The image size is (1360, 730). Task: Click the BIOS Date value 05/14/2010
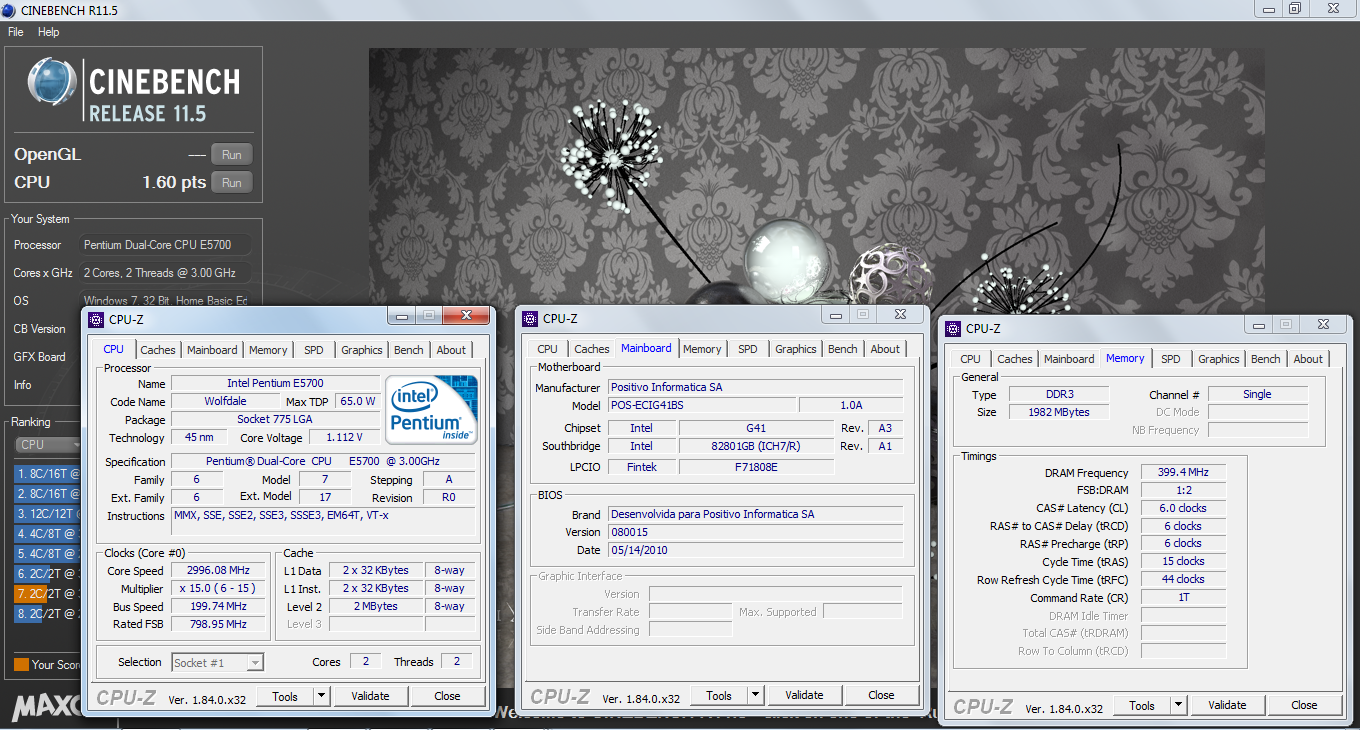click(755, 550)
